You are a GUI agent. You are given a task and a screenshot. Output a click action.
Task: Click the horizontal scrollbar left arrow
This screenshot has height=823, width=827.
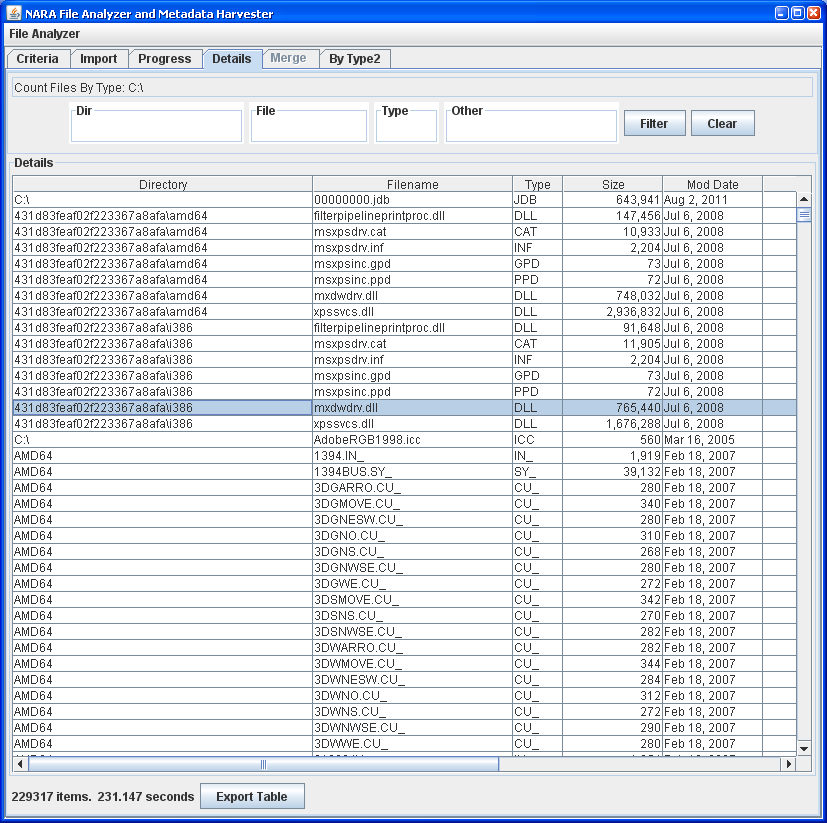[x=19, y=764]
